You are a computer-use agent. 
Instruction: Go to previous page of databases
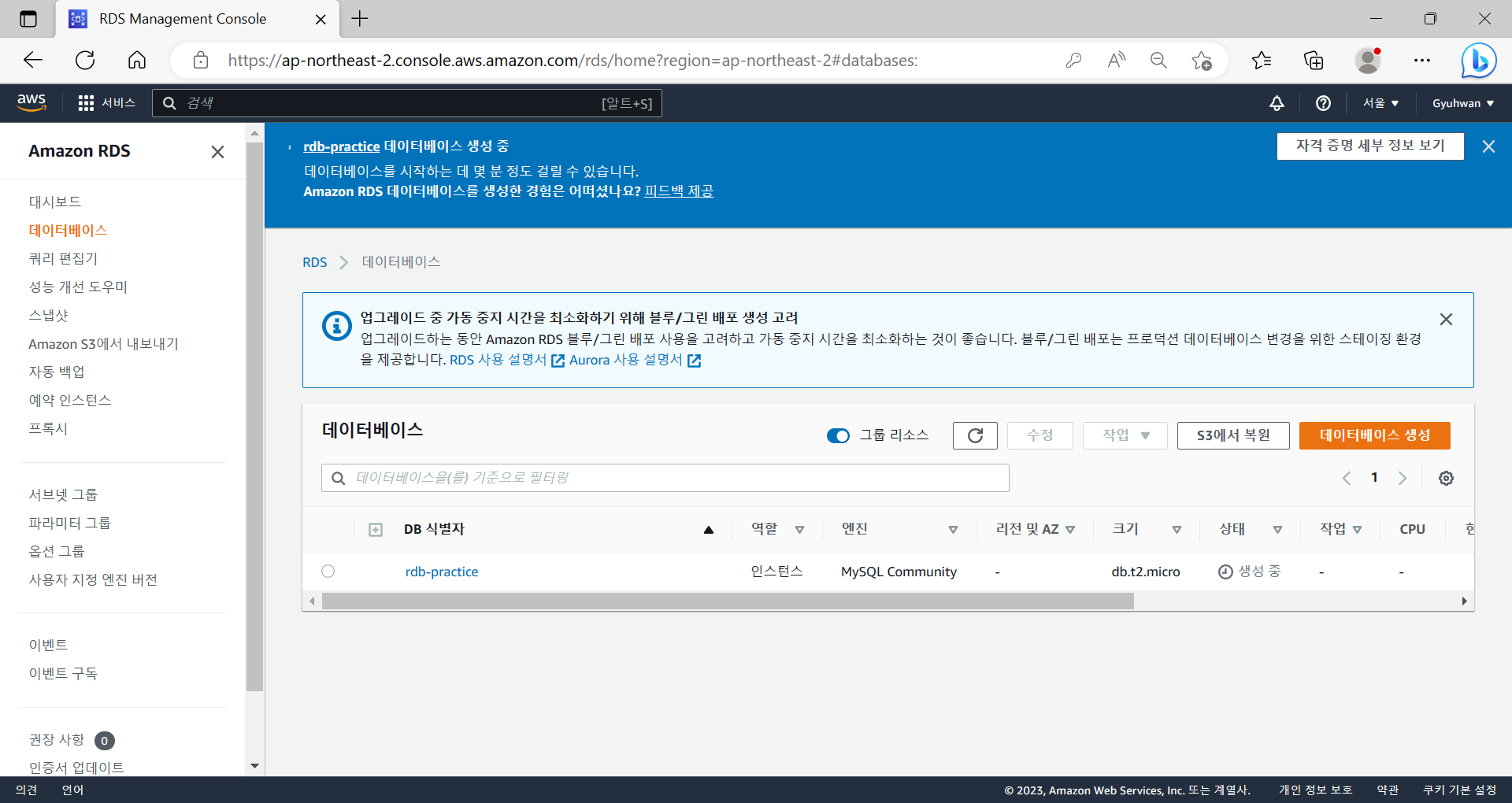pos(1347,478)
